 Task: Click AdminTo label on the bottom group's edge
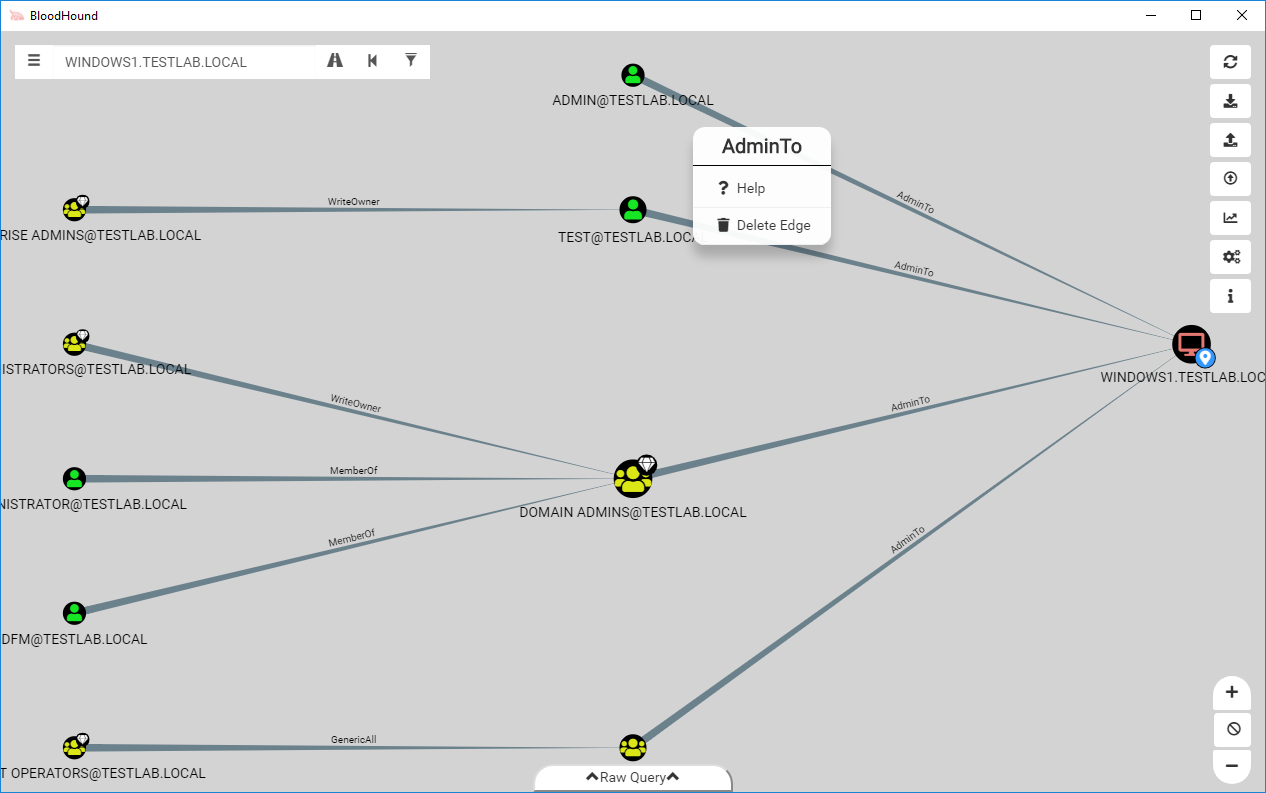coord(907,540)
